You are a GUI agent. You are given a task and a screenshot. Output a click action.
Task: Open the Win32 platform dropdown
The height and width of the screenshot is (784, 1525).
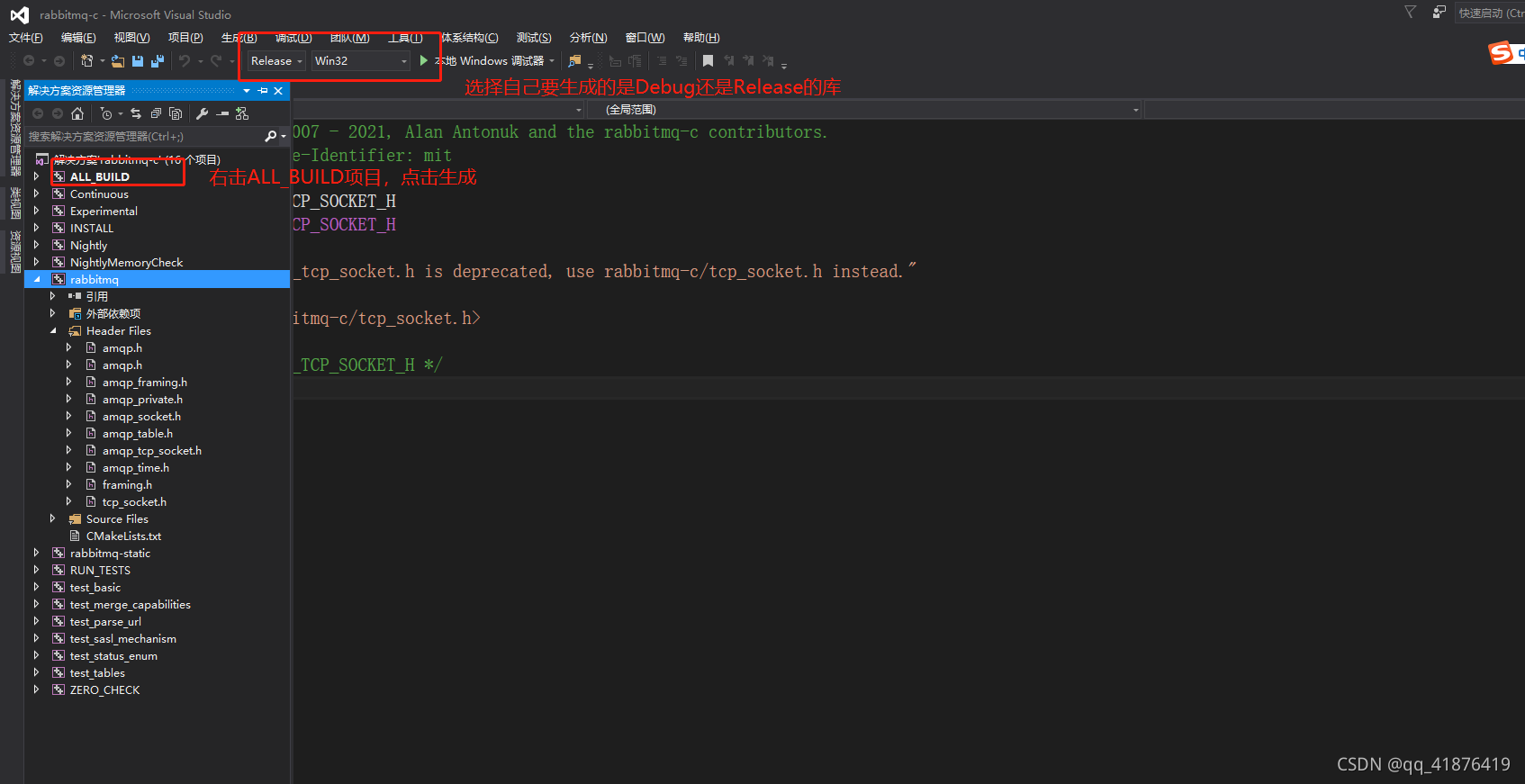(x=360, y=60)
